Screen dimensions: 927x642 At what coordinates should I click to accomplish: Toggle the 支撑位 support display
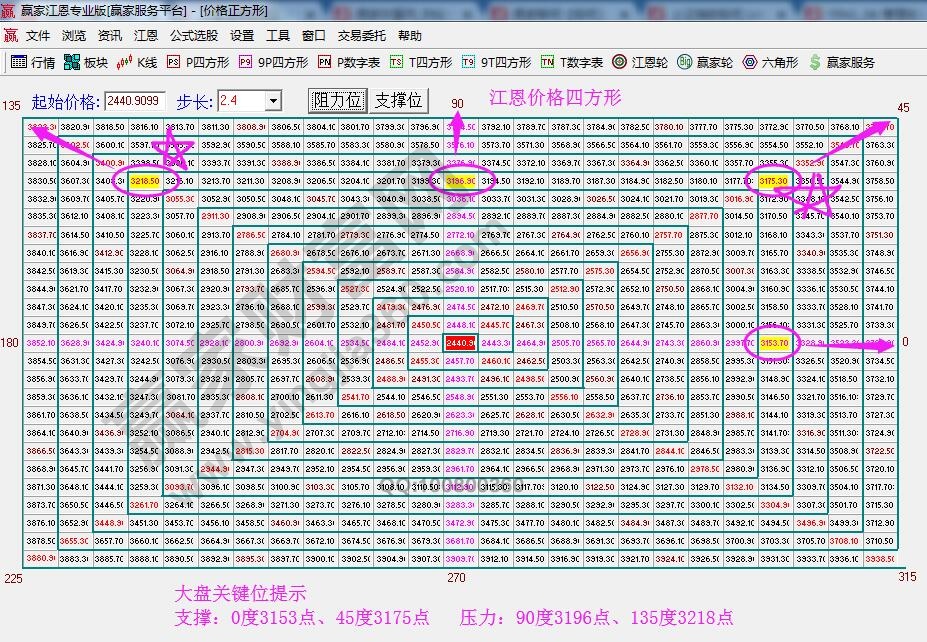pyautogui.click(x=396, y=100)
